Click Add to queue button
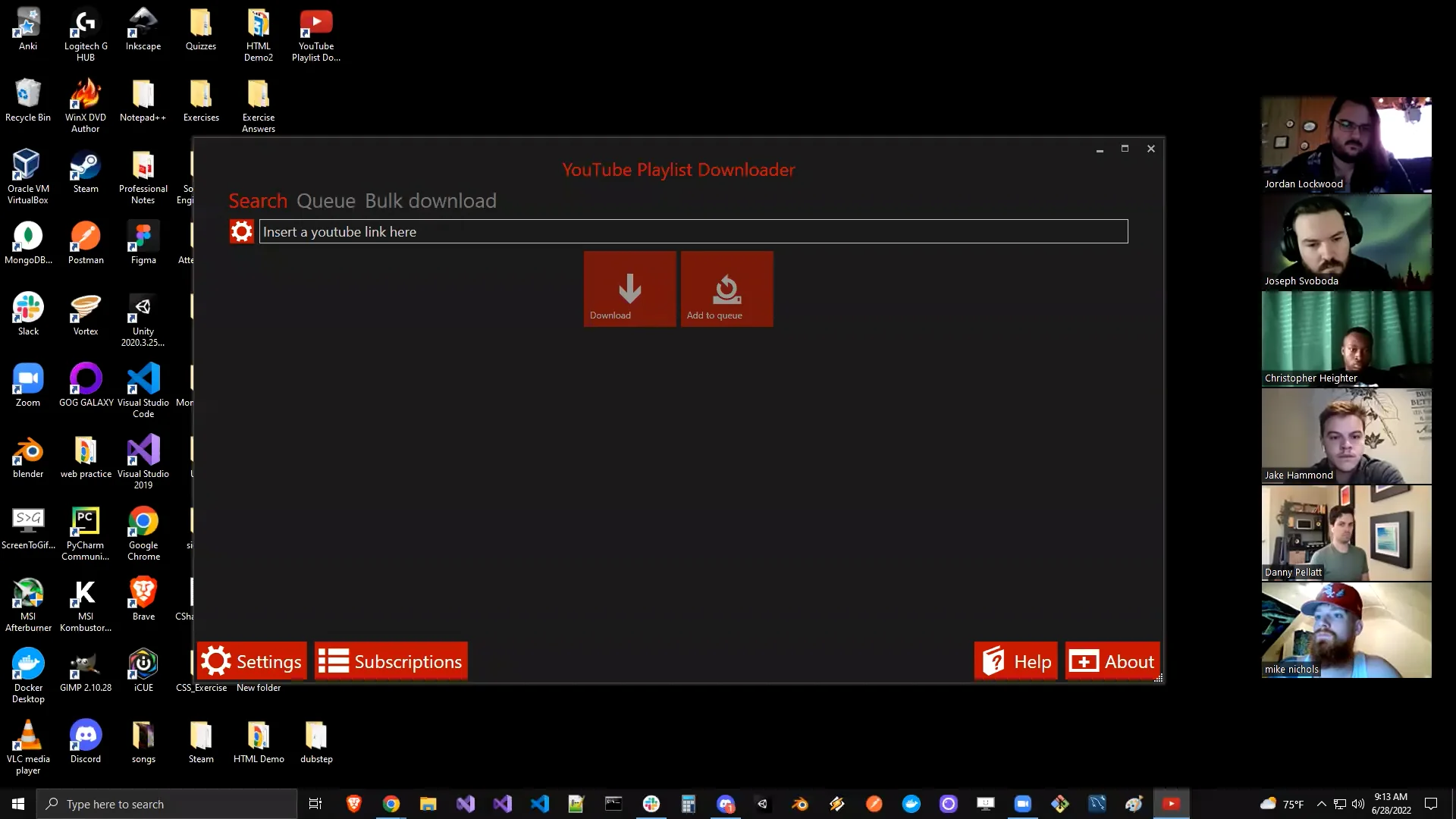Image resolution: width=1456 pixels, height=819 pixels. click(726, 289)
